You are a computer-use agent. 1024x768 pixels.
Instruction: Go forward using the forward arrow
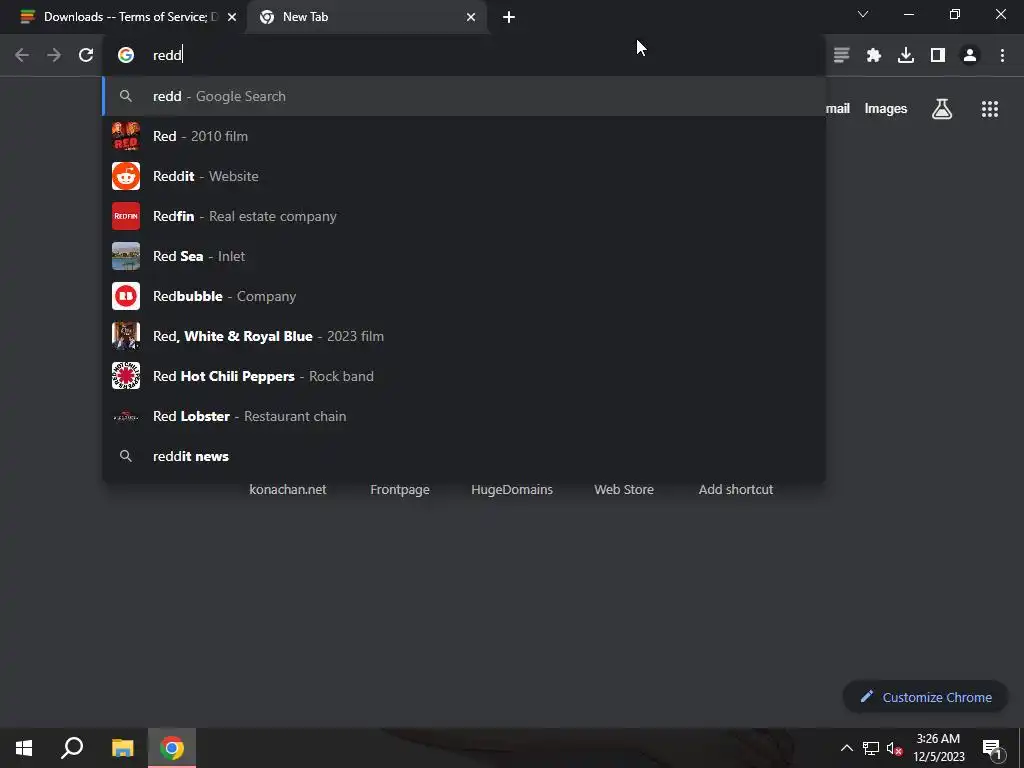point(54,55)
